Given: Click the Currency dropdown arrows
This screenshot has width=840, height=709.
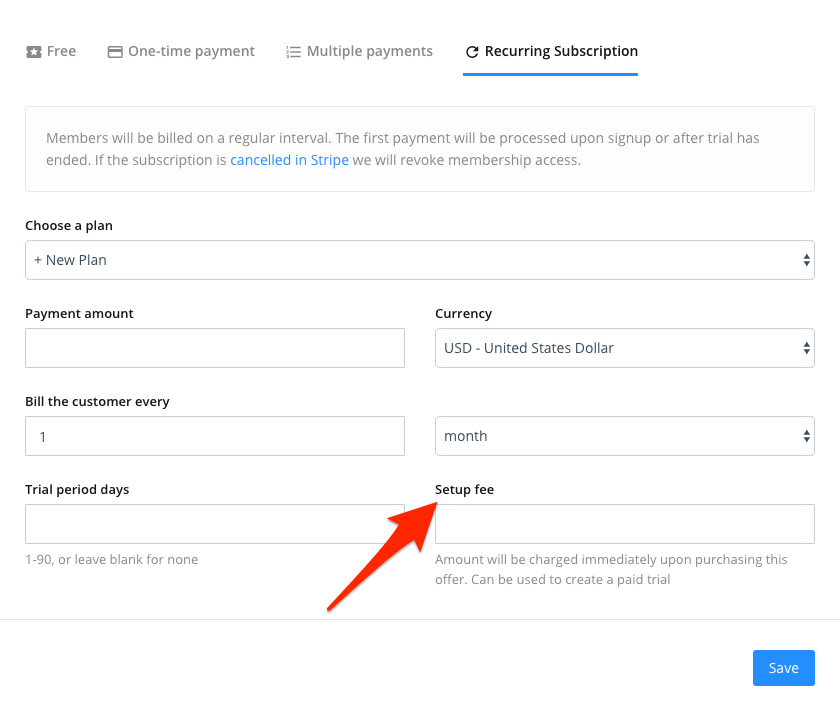Looking at the screenshot, I should 806,348.
